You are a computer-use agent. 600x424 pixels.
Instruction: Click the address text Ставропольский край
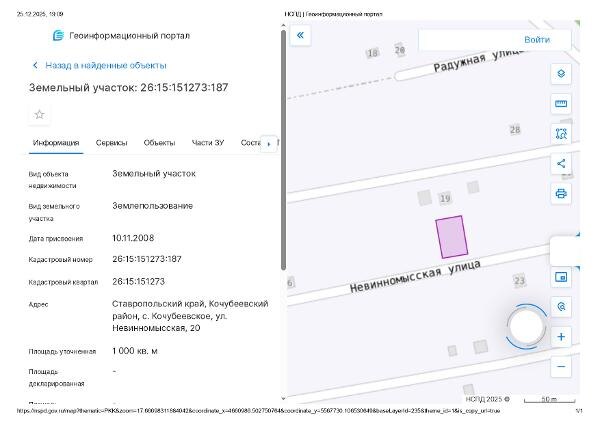[x=159, y=304]
